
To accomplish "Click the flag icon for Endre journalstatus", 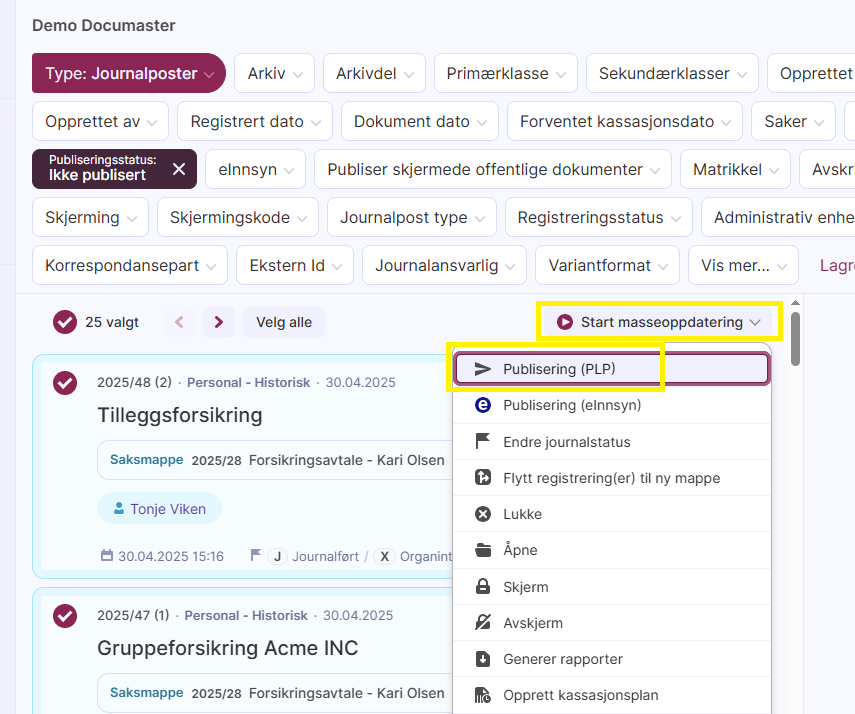I will [483, 441].
